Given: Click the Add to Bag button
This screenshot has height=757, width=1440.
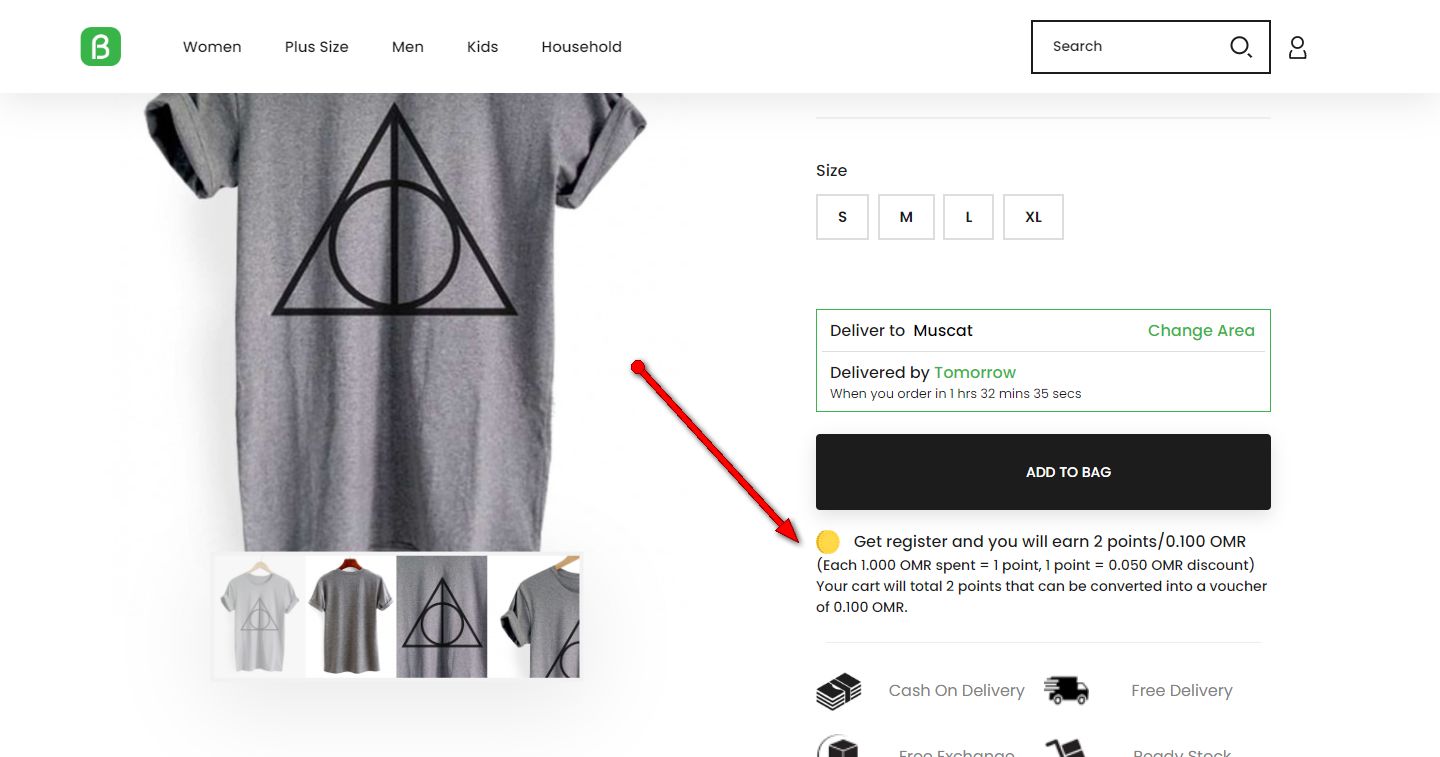Looking at the screenshot, I should (x=1043, y=472).
